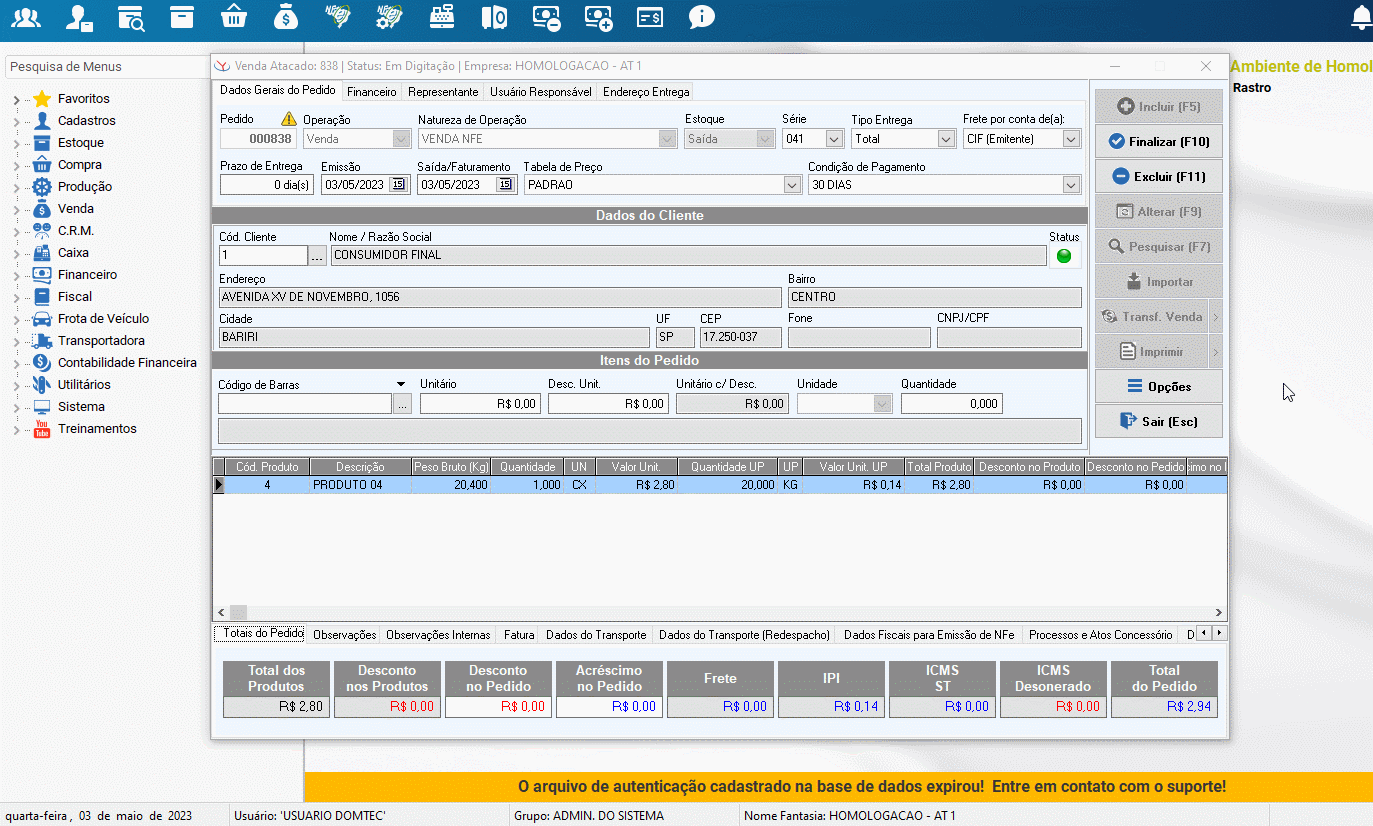Expand the Imprimir button side arrow
1373x826 pixels.
1218,352
